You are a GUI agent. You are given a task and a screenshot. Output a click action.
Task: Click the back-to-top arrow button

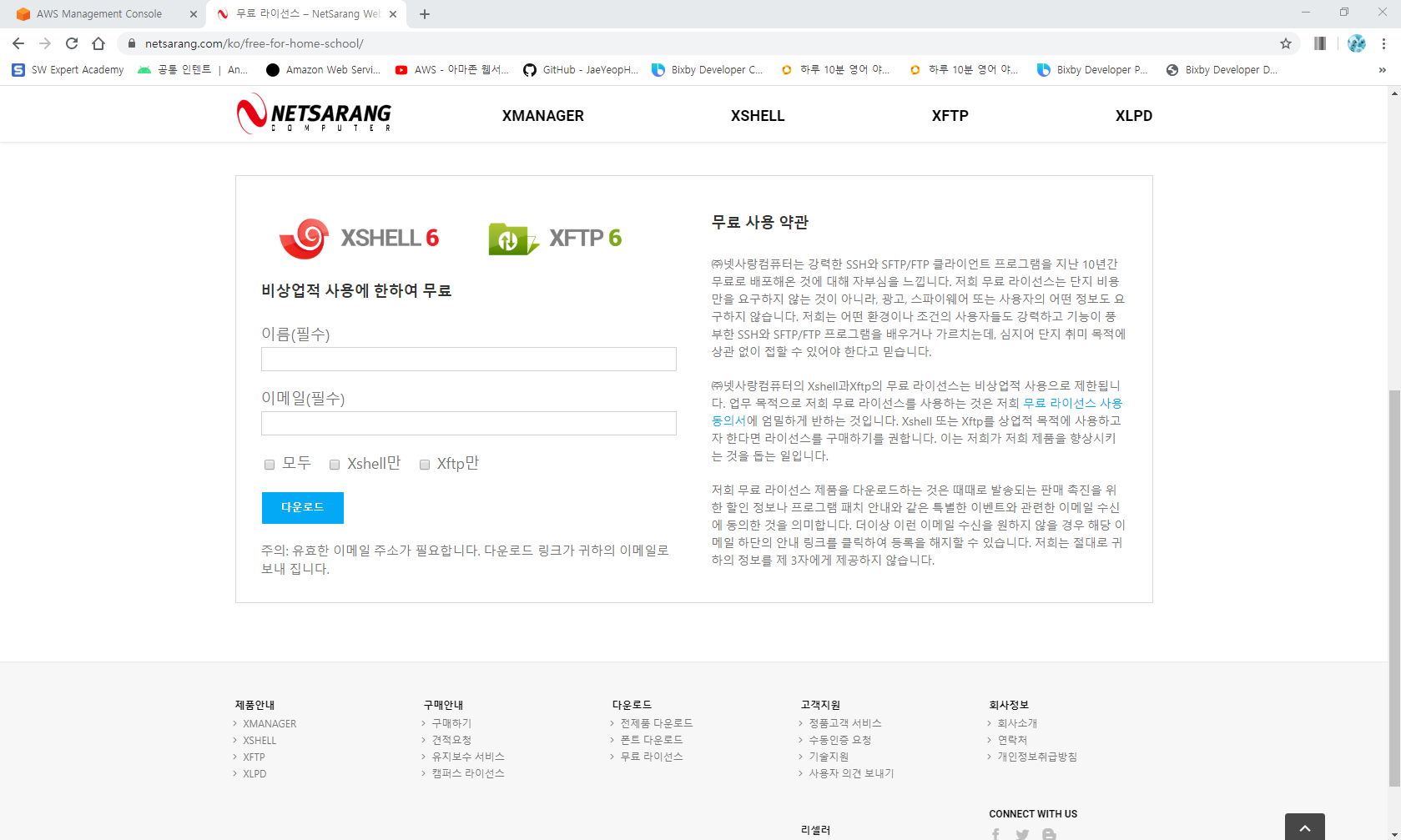pyautogui.click(x=1305, y=827)
